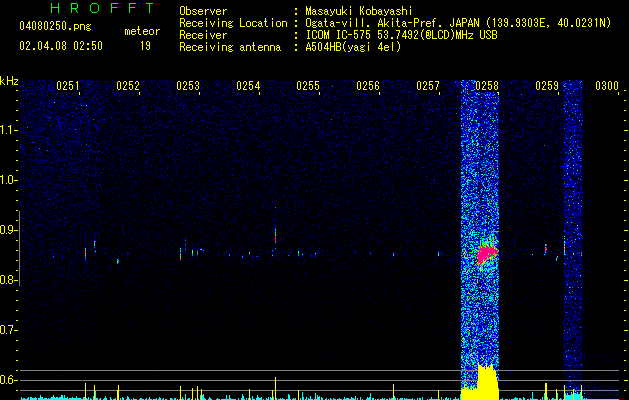Click the 0259 time marker
The height and width of the screenshot is (400, 629).
(x=547, y=86)
